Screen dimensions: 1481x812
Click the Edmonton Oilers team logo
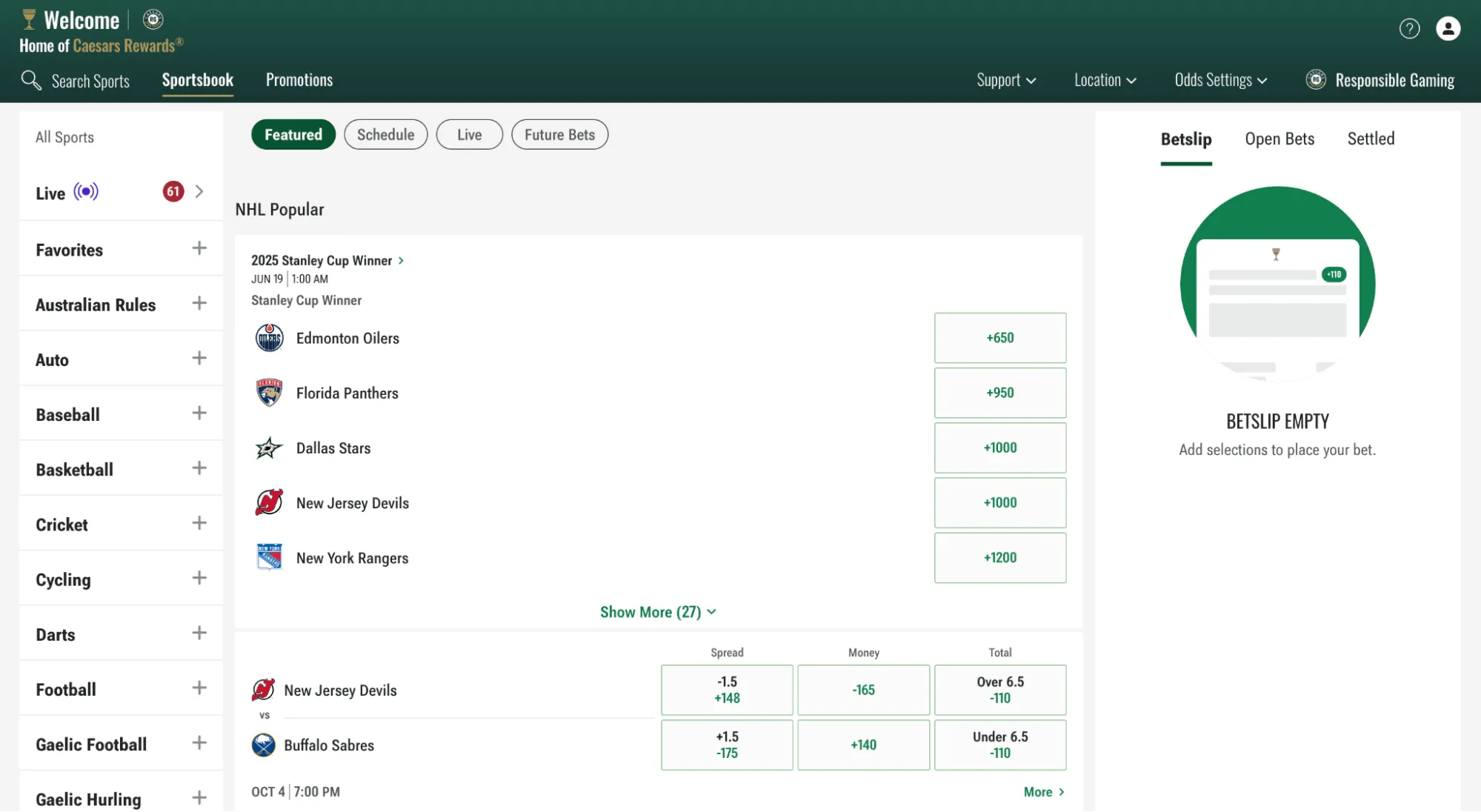[x=269, y=338]
